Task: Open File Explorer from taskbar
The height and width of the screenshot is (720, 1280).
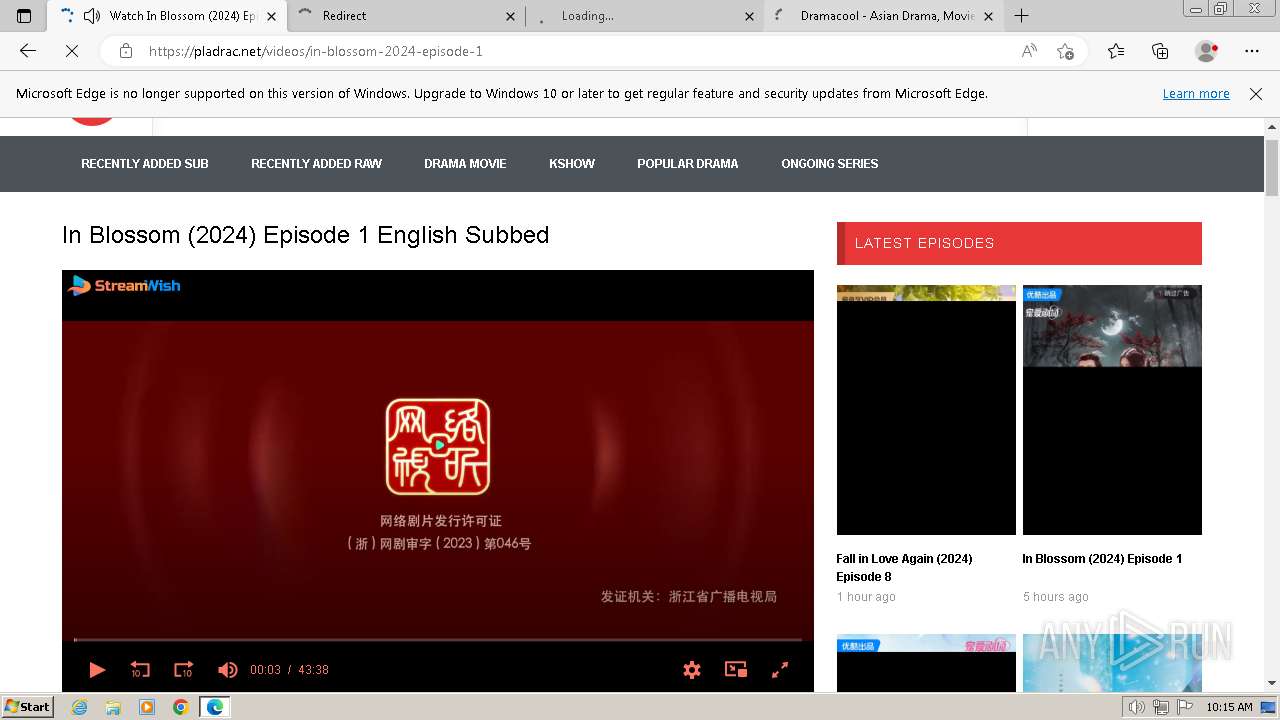Action: 113,707
